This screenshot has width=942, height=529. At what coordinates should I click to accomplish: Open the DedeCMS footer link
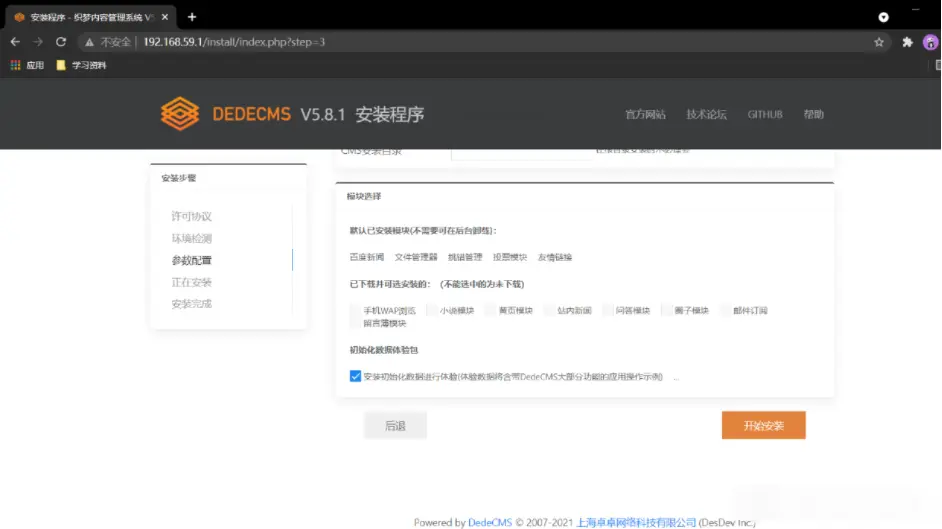point(490,522)
